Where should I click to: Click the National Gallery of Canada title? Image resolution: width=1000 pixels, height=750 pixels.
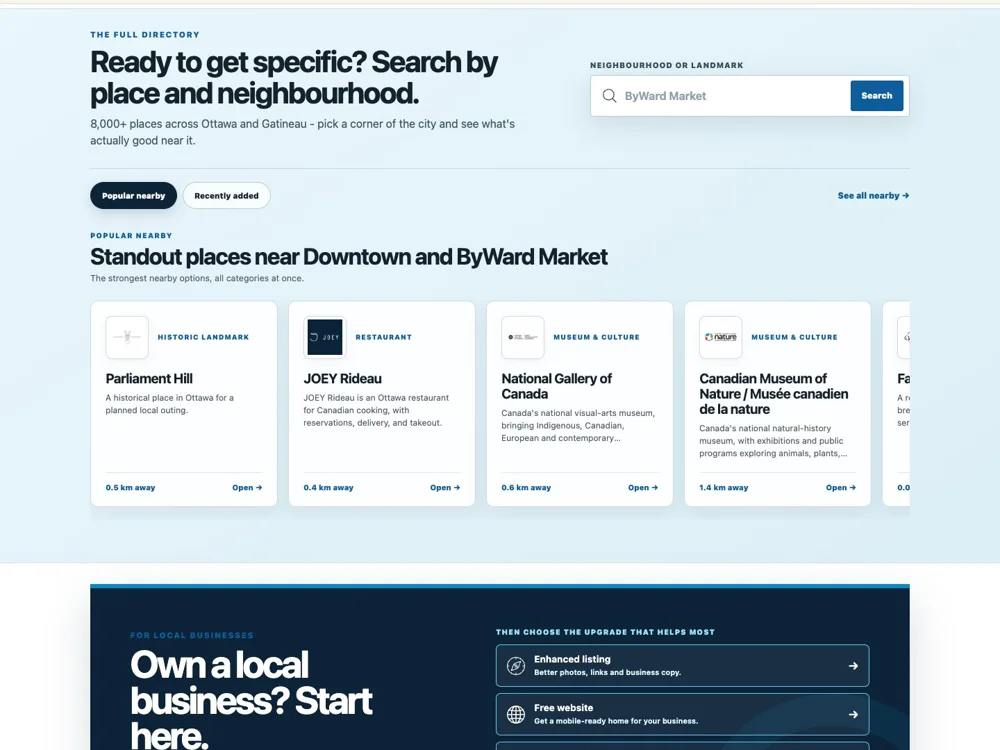pos(556,386)
